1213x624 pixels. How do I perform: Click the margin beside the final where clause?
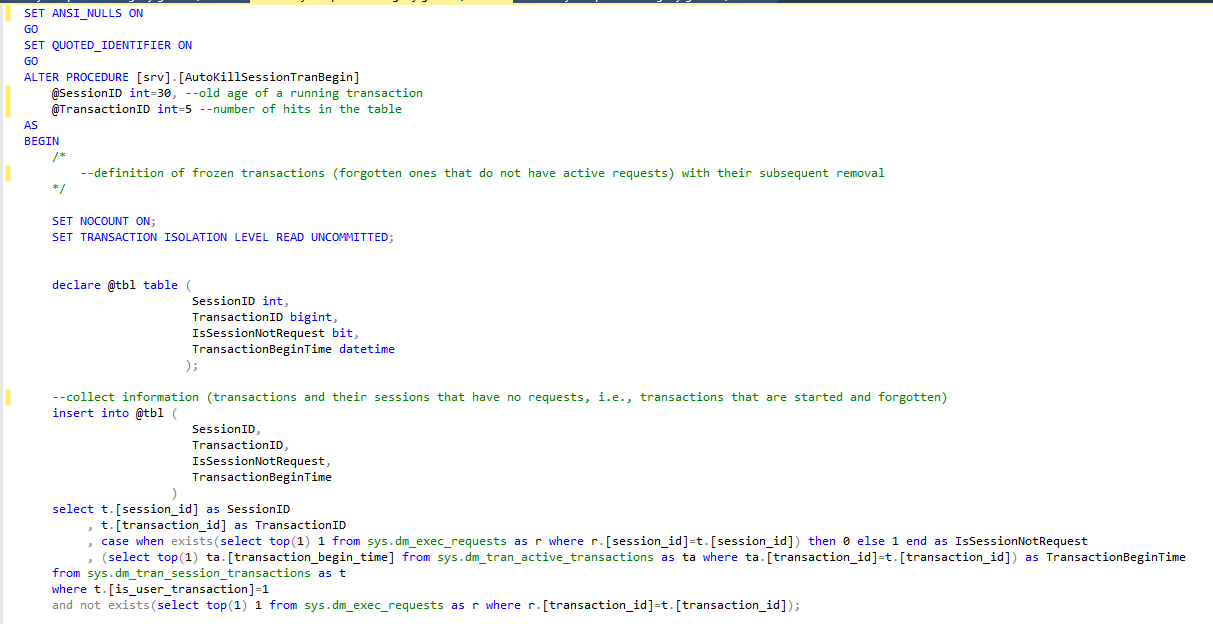tap(10, 589)
